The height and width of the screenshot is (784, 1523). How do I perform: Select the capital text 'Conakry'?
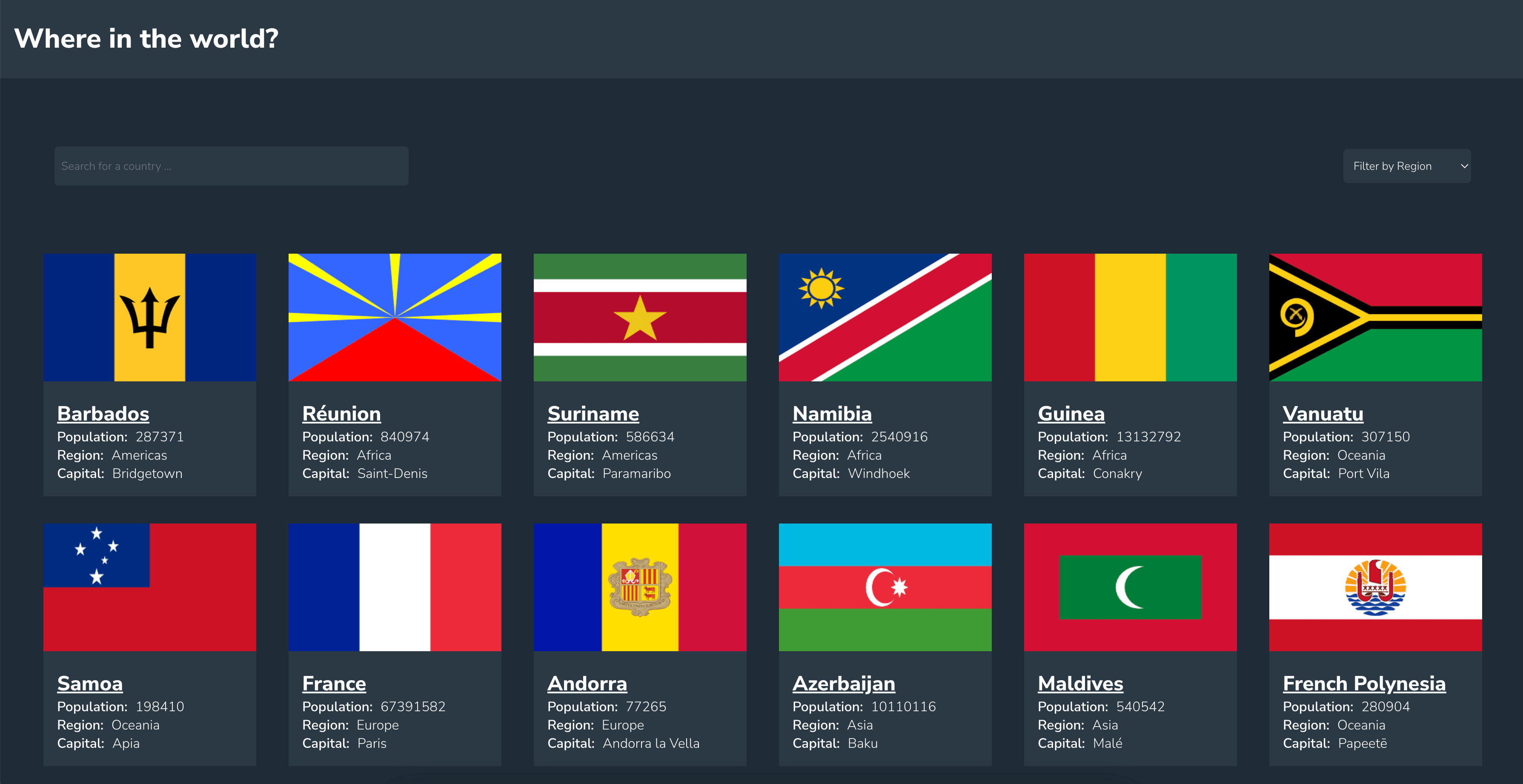pos(1117,474)
